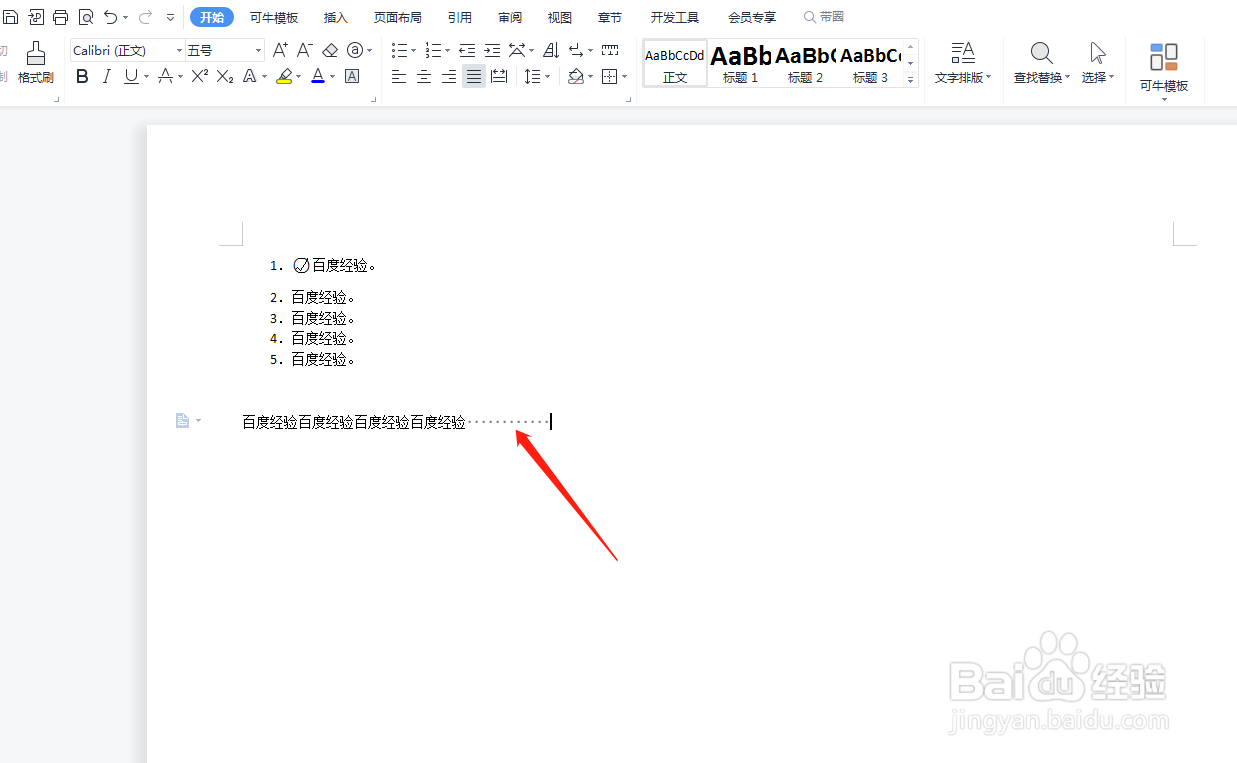The width and height of the screenshot is (1237, 763).
Task: Click the distributed alignment icon
Action: tap(499, 76)
